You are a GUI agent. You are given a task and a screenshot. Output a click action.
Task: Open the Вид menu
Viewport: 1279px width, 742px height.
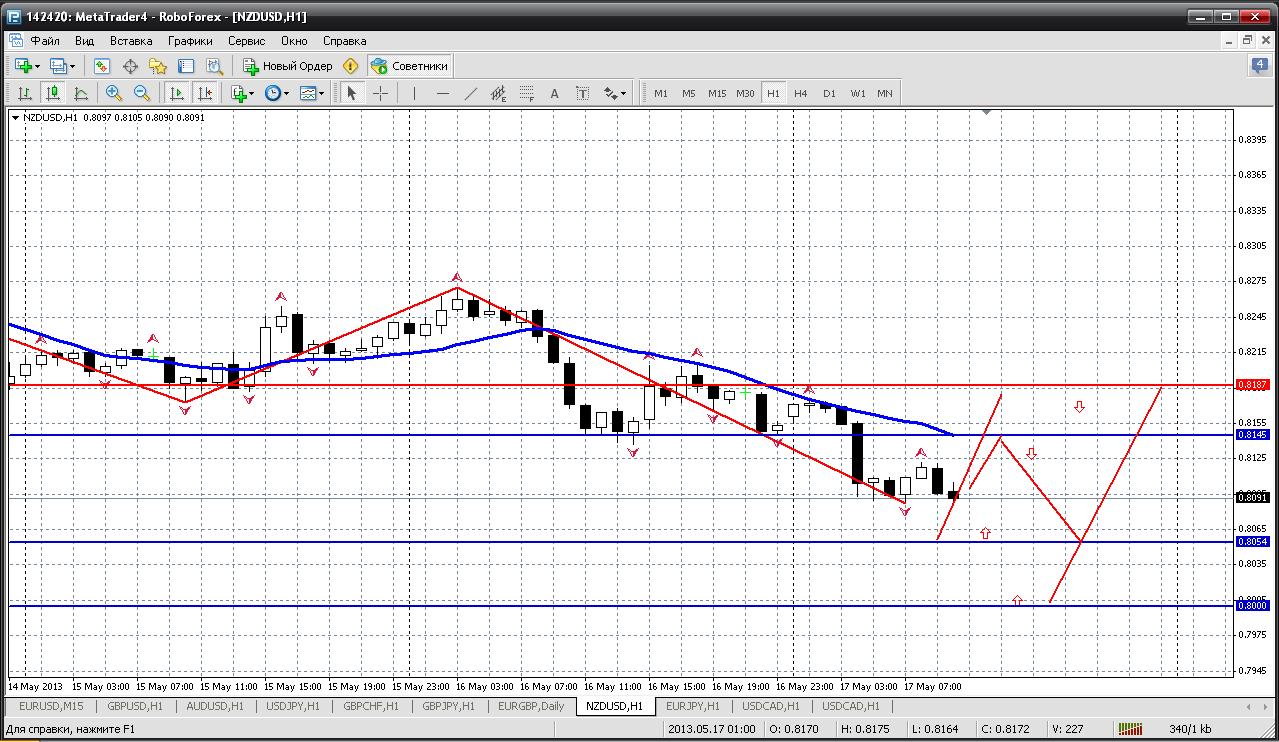(x=84, y=41)
